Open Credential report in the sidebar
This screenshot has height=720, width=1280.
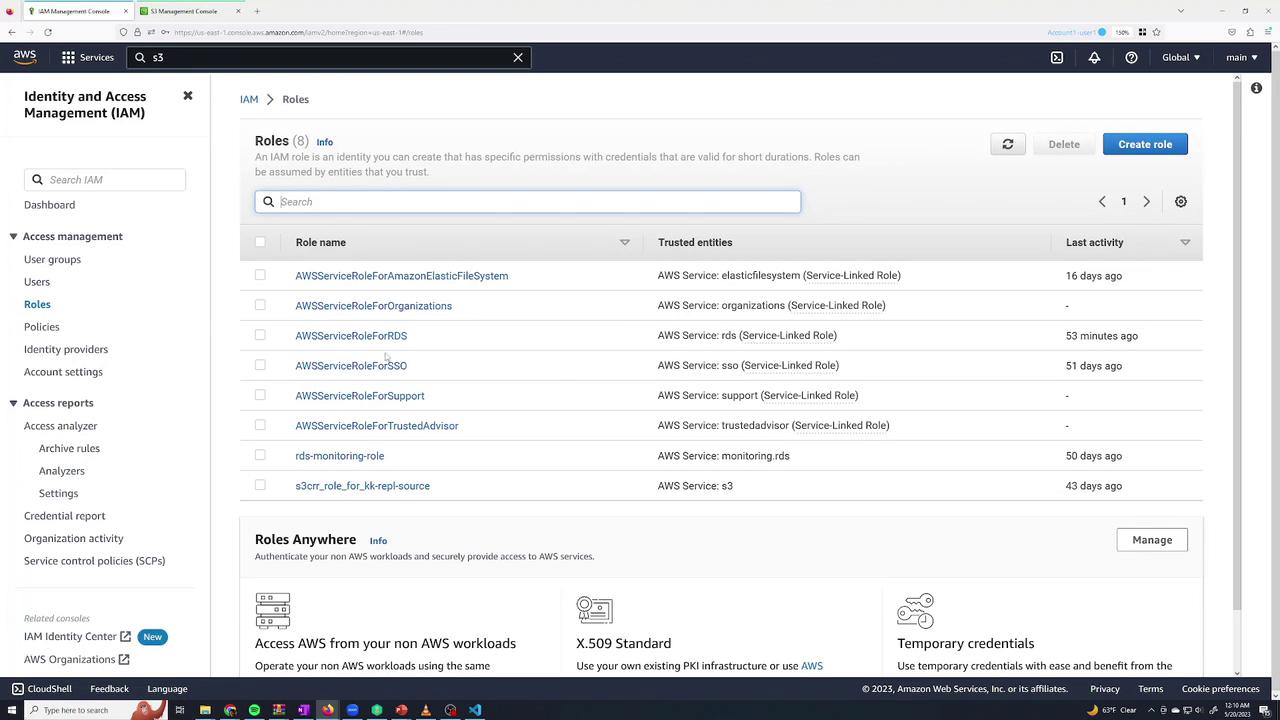[64, 516]
